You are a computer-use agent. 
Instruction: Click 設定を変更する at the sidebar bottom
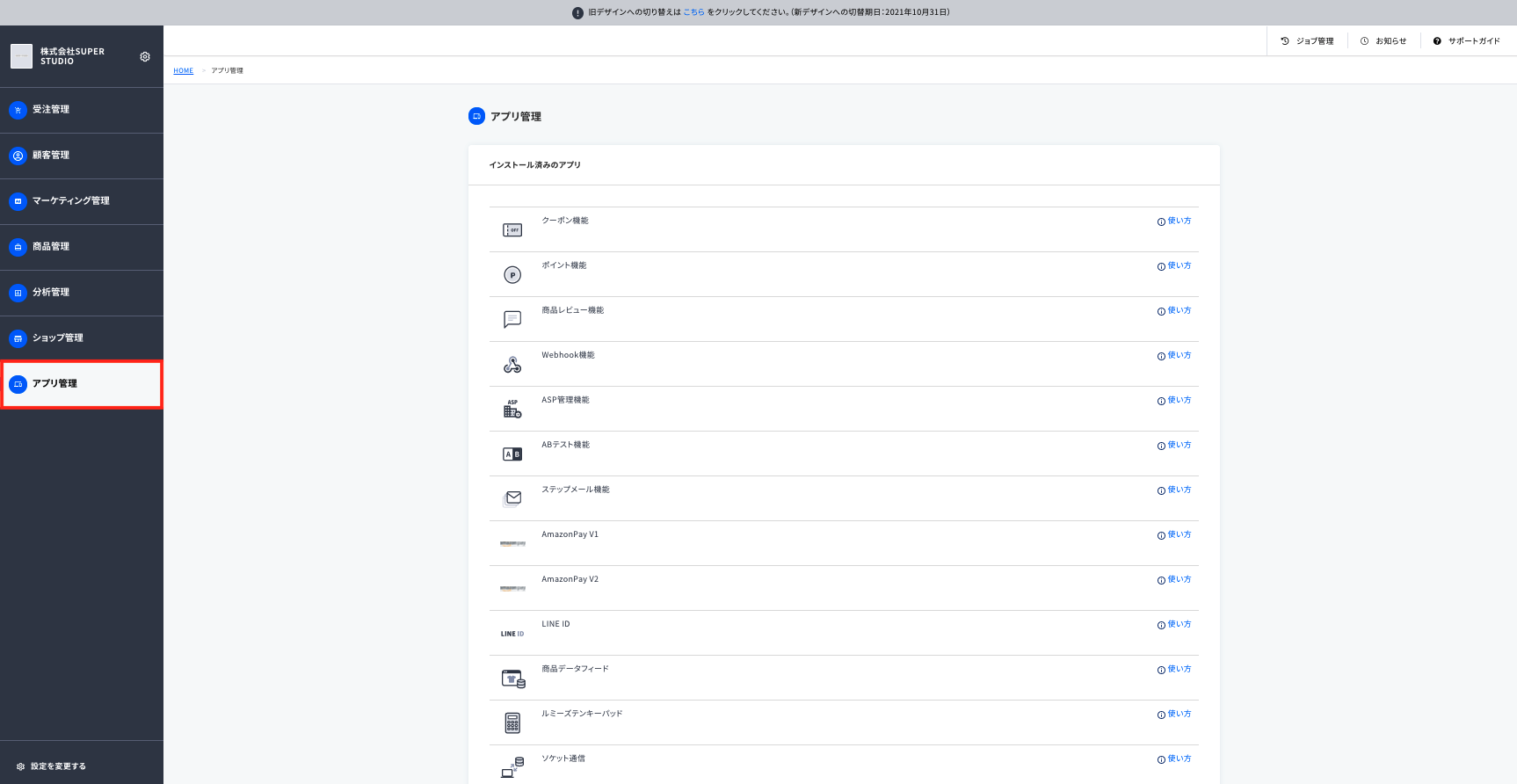click(x=51, y=766)
